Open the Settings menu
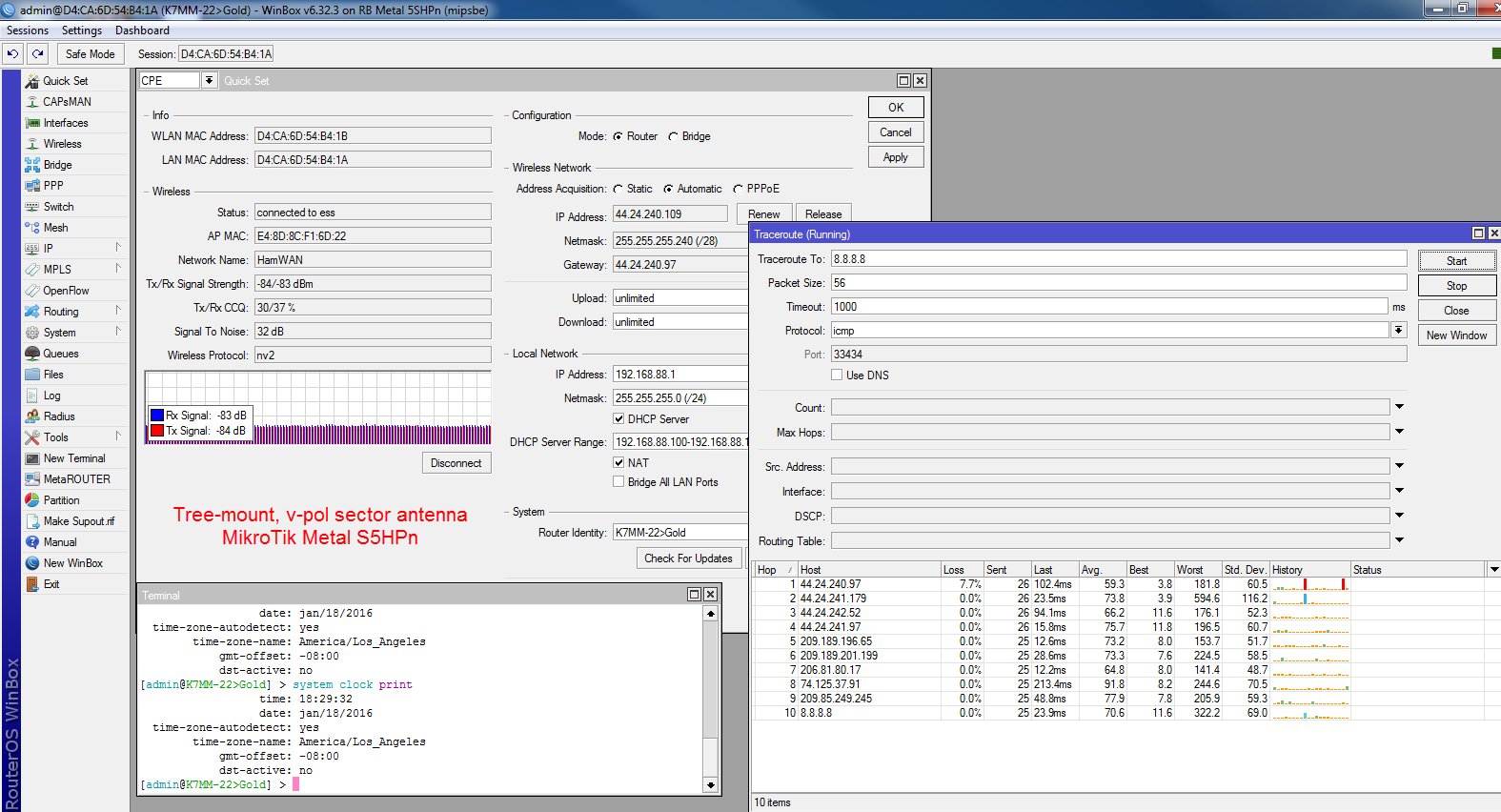Viewport: 1501px width, 812px height. coord(82,30)
